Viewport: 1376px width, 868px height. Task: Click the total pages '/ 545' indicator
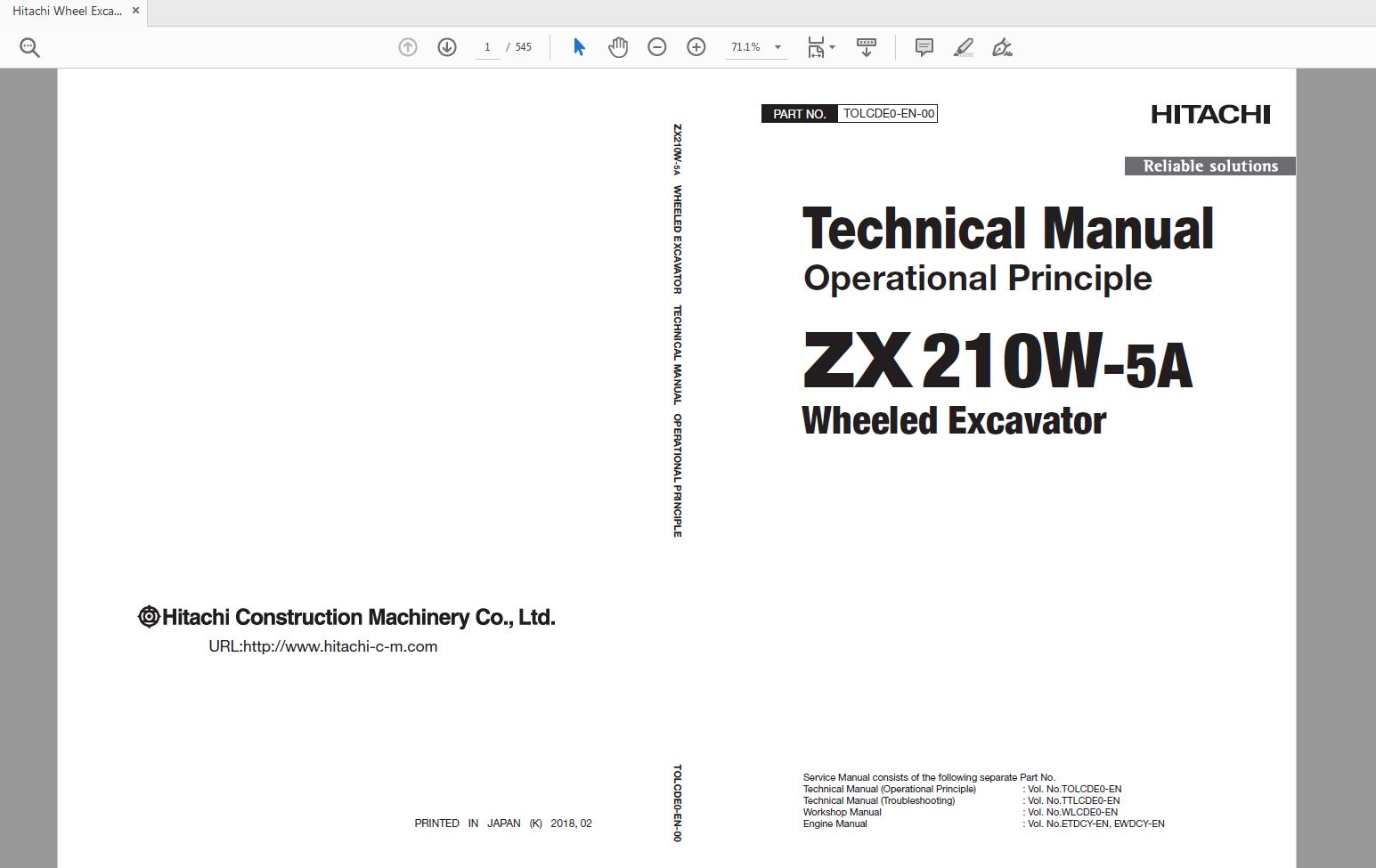point(518,47)
